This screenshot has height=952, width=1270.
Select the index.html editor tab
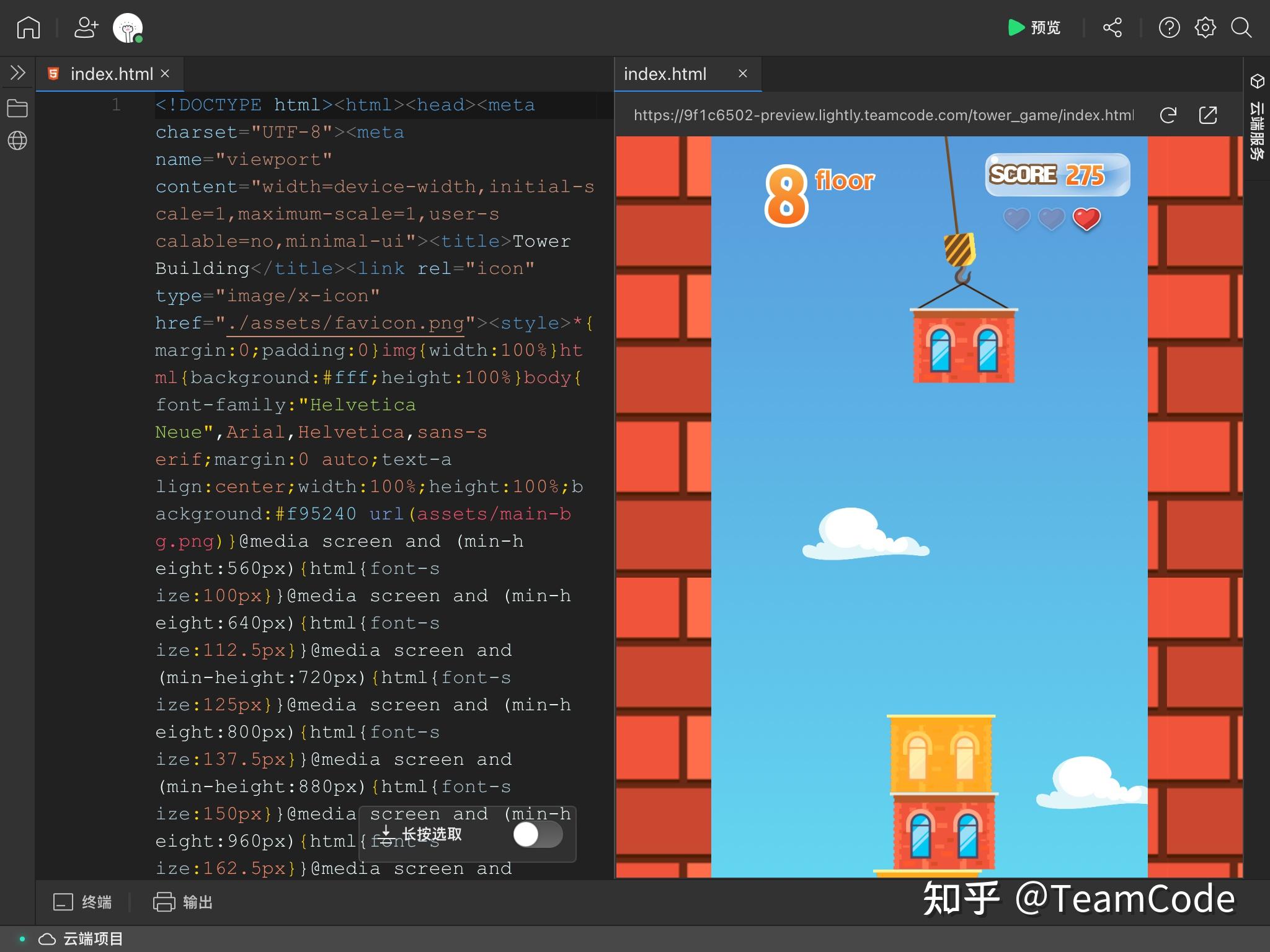click(110, 74)
